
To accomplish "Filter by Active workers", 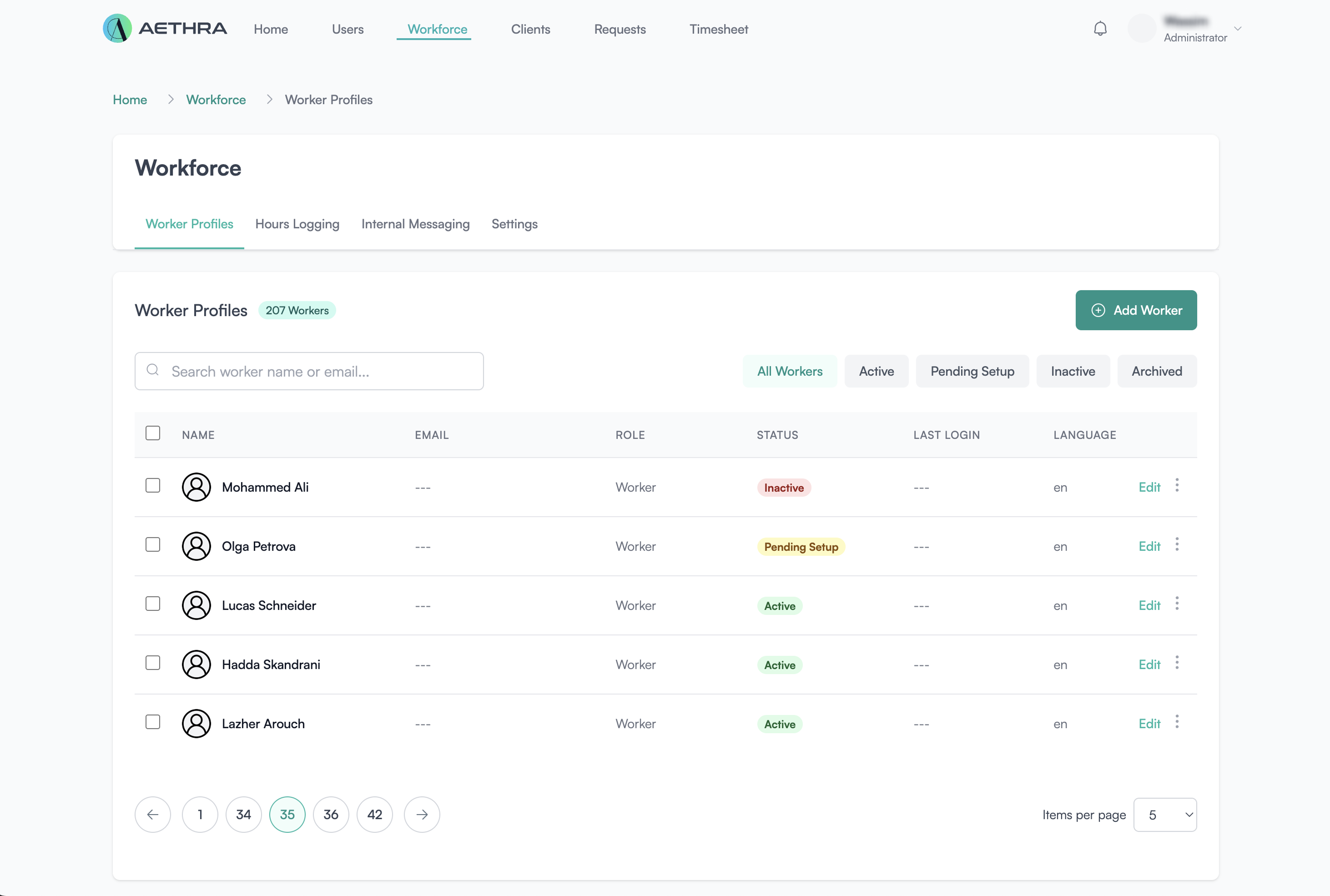I will 877,372.
